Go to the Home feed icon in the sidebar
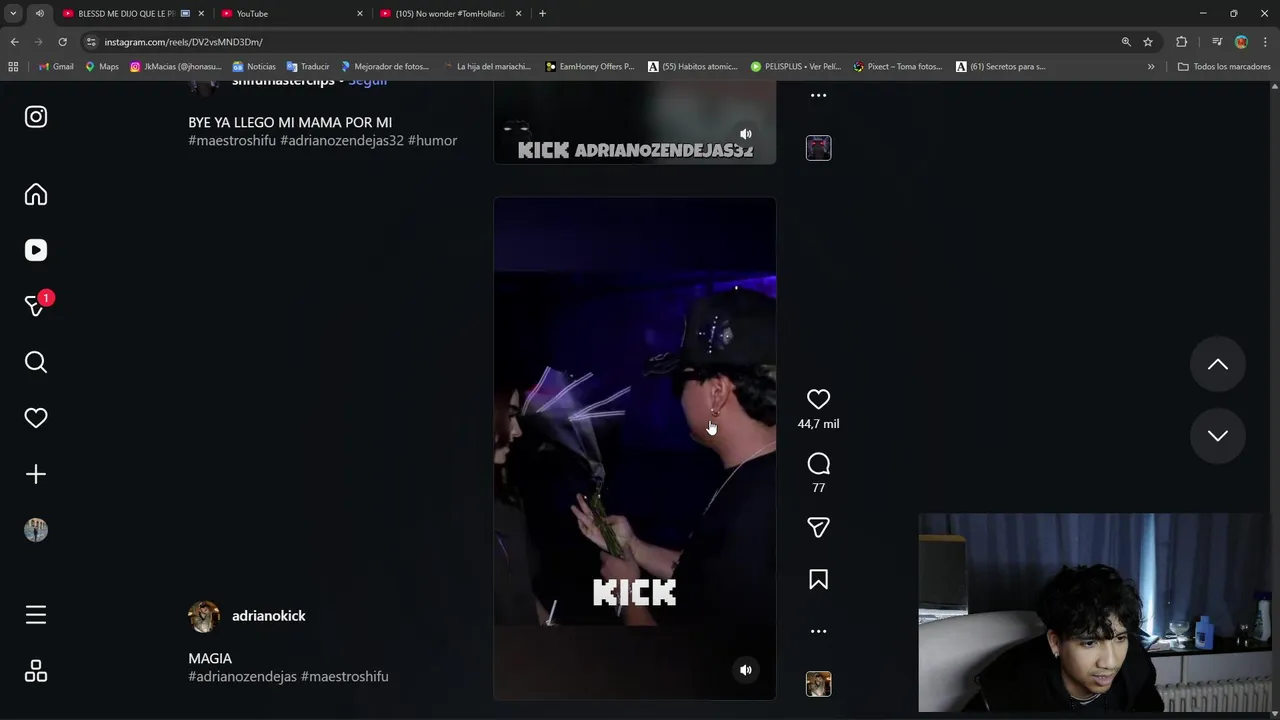 tap(36, 194)
